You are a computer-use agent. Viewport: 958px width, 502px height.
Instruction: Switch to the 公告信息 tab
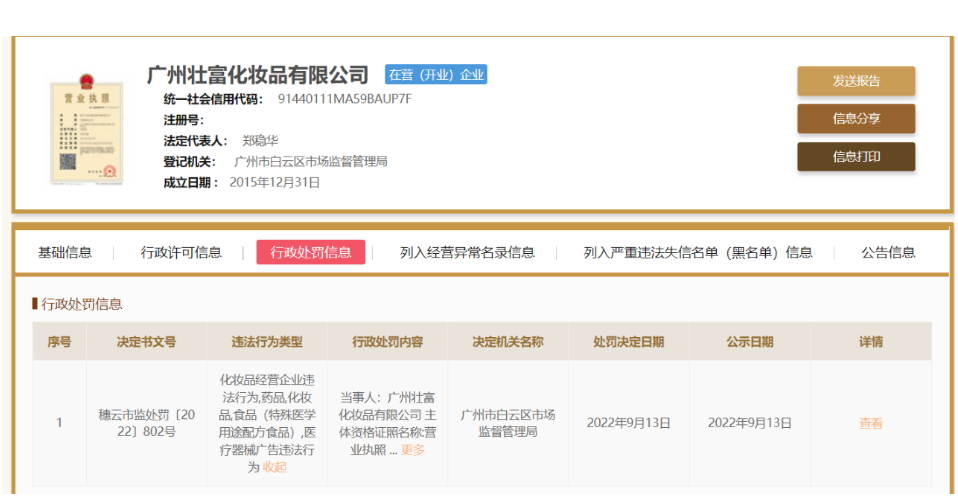click(888, 252)
